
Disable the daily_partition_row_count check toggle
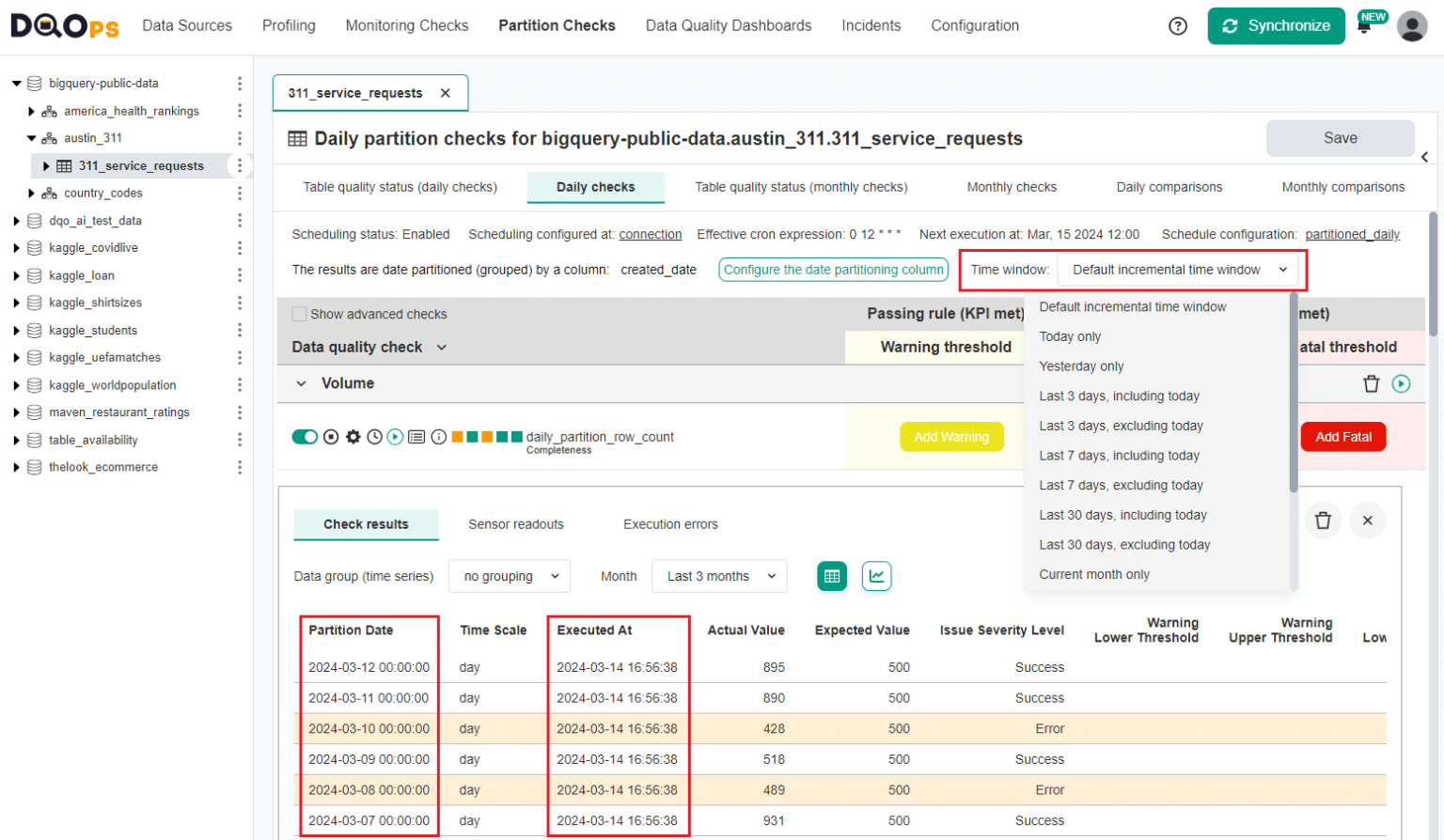pyautogui.click(x=305, y=436)
